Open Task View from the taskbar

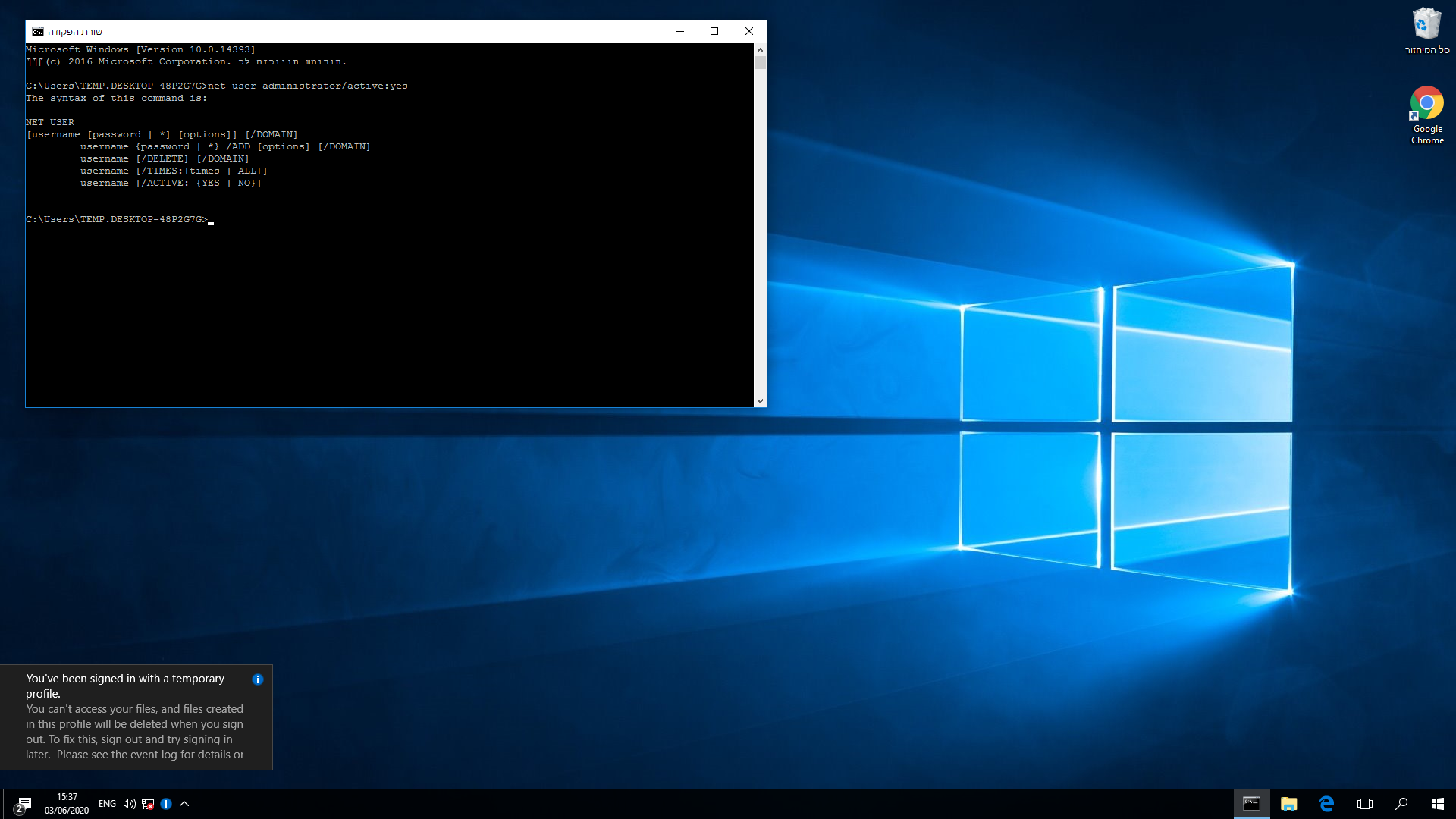pos(1364,804)
